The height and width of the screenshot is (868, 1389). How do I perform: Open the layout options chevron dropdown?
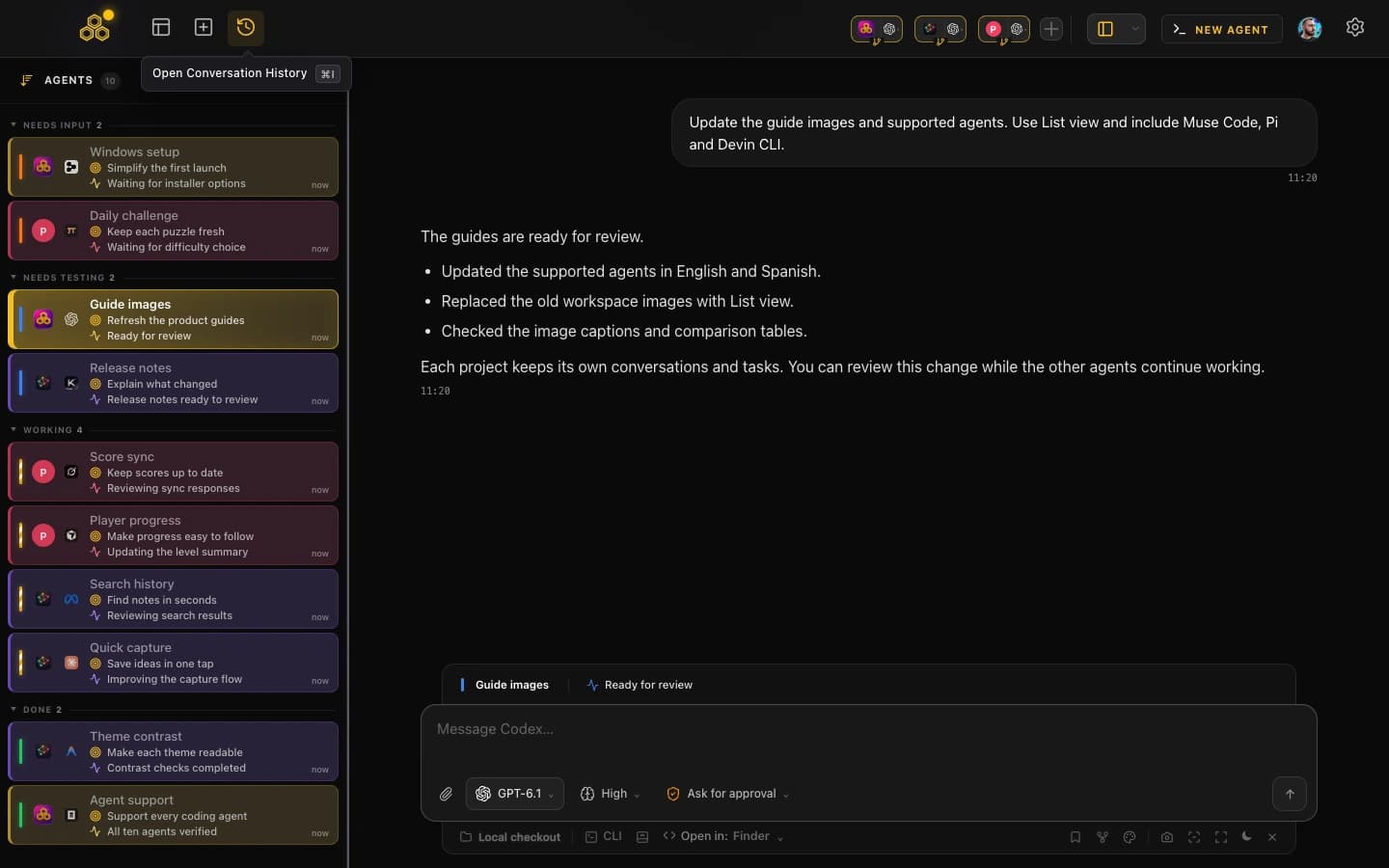(1135, 29)
